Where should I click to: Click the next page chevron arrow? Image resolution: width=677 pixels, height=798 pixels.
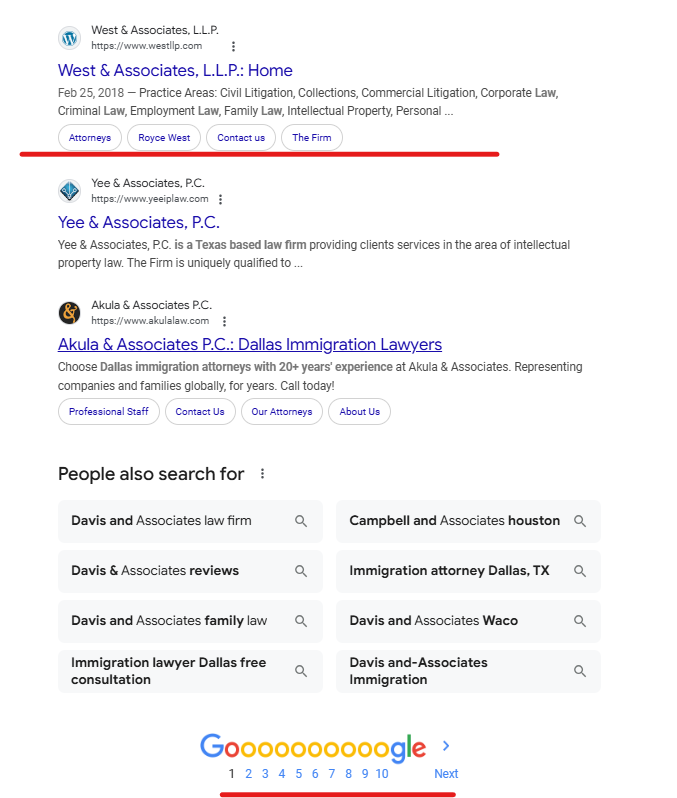coord(446,746)
